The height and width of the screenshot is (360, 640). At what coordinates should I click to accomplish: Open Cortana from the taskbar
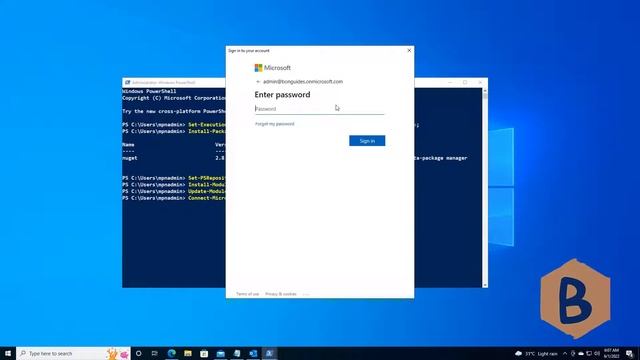(x=138, y=353)
